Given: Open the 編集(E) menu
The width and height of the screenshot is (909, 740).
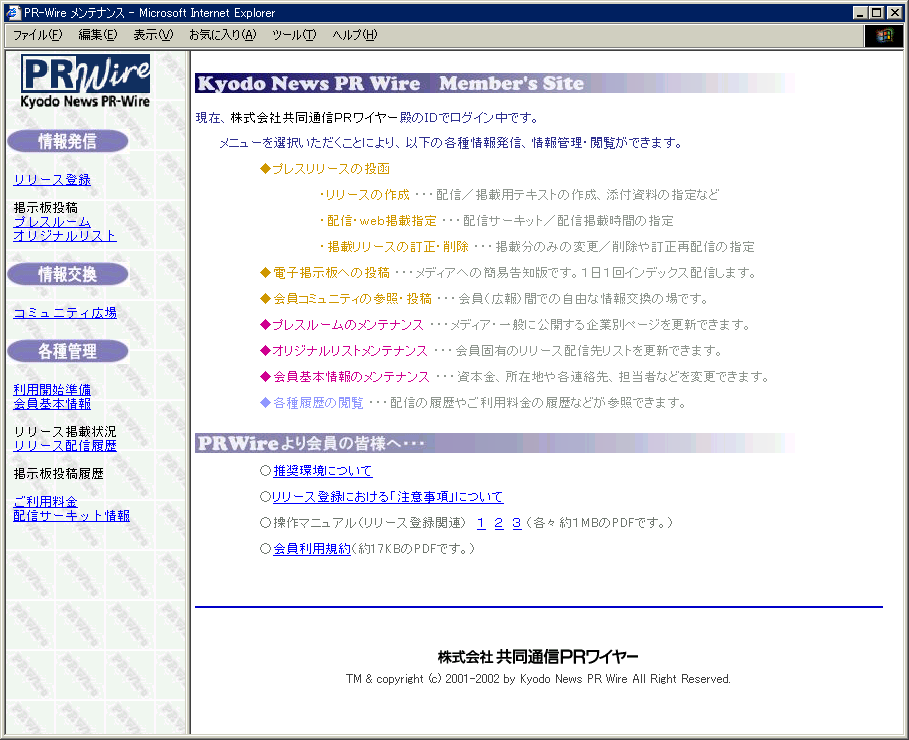Looking at the screenshot, I should [x=97, y=35].
